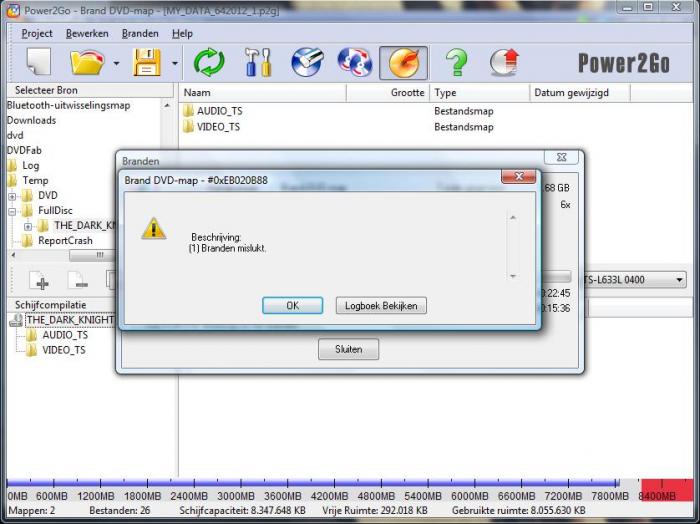Sort by the Datum gewijzigd column header
The height and width of the screenshot is (524, 700).
[x=580, y=93]
